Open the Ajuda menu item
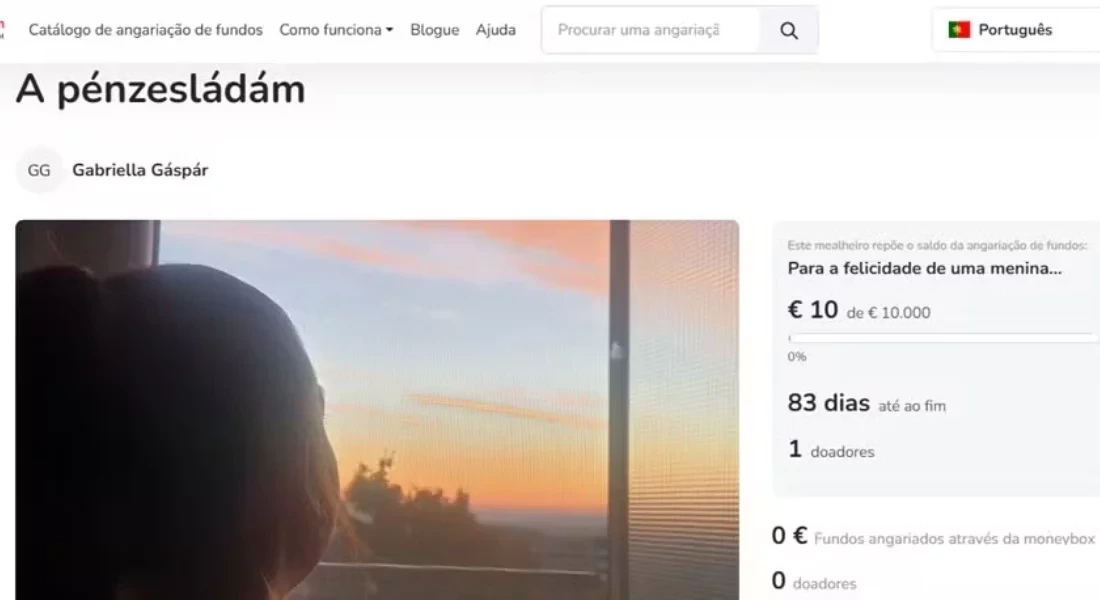Screen dimensions: 1100x600 (x=495, y=30)
